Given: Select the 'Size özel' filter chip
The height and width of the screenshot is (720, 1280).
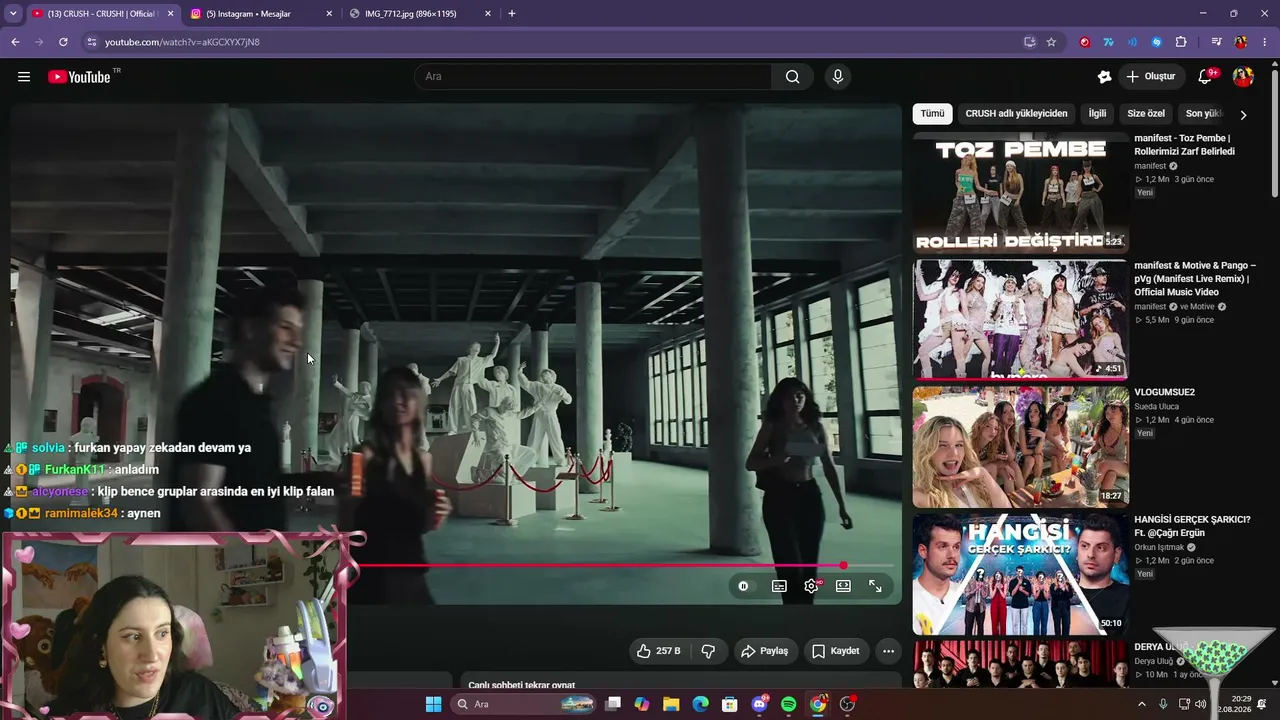Looking at the screenshot, I should tap(1146, 114).
